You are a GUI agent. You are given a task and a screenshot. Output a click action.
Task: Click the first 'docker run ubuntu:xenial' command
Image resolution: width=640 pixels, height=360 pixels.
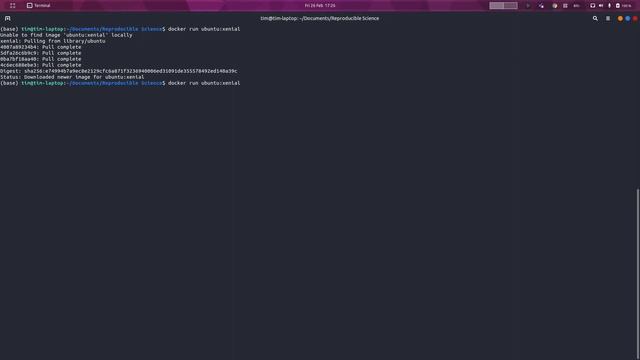pyautogui.click(x=204, y=29)
